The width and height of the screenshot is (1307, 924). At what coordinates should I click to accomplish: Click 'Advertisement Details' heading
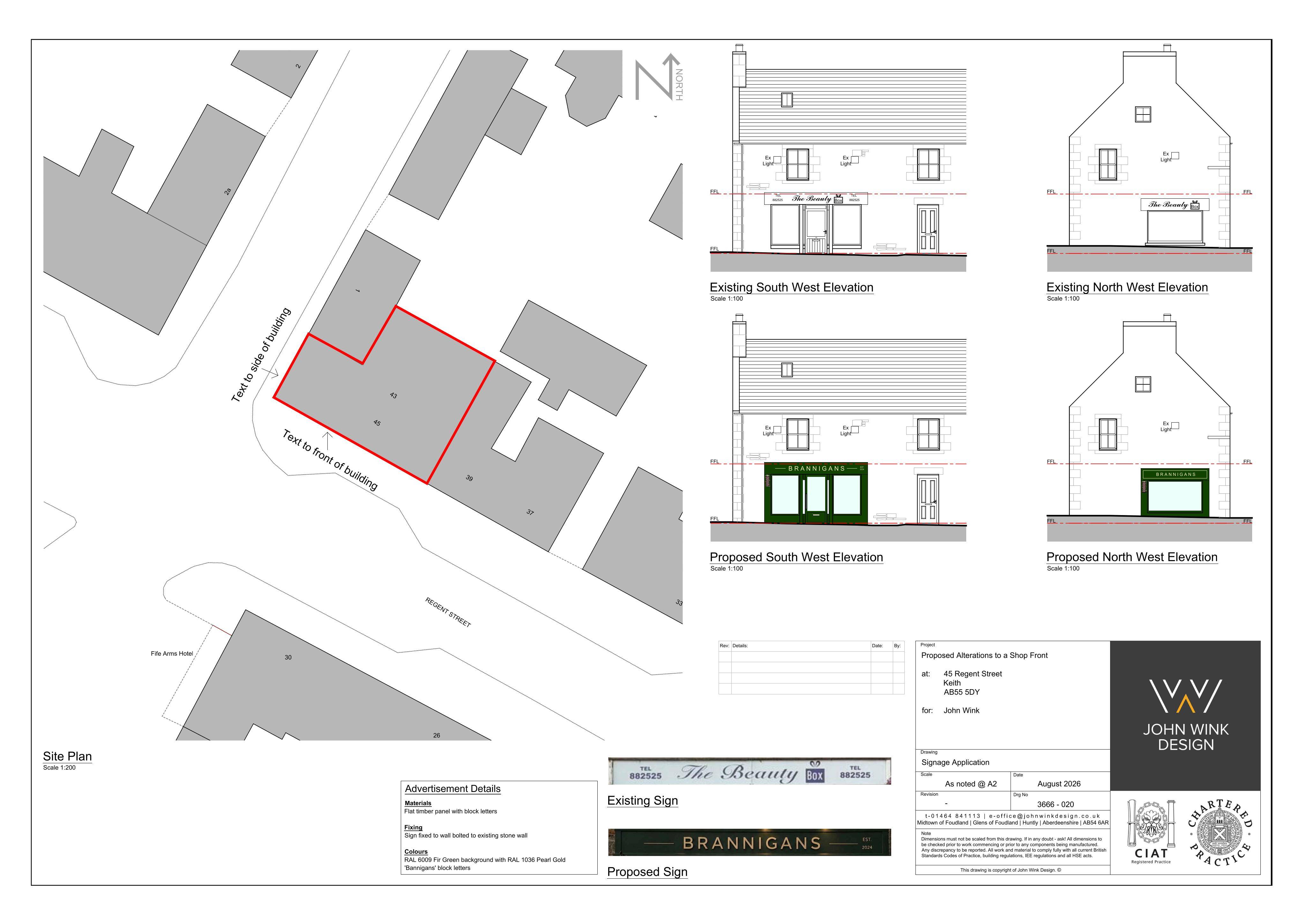point(452,788)
